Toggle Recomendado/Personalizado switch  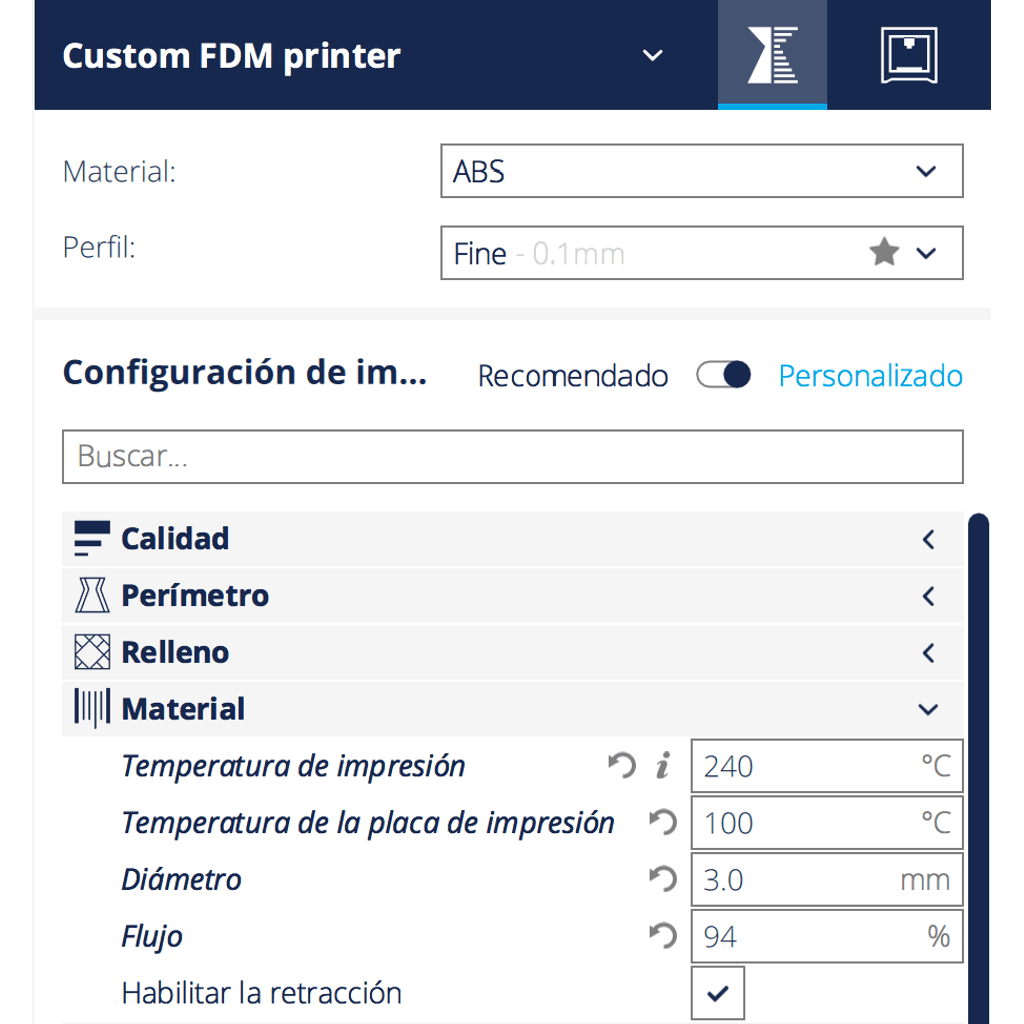724,375
